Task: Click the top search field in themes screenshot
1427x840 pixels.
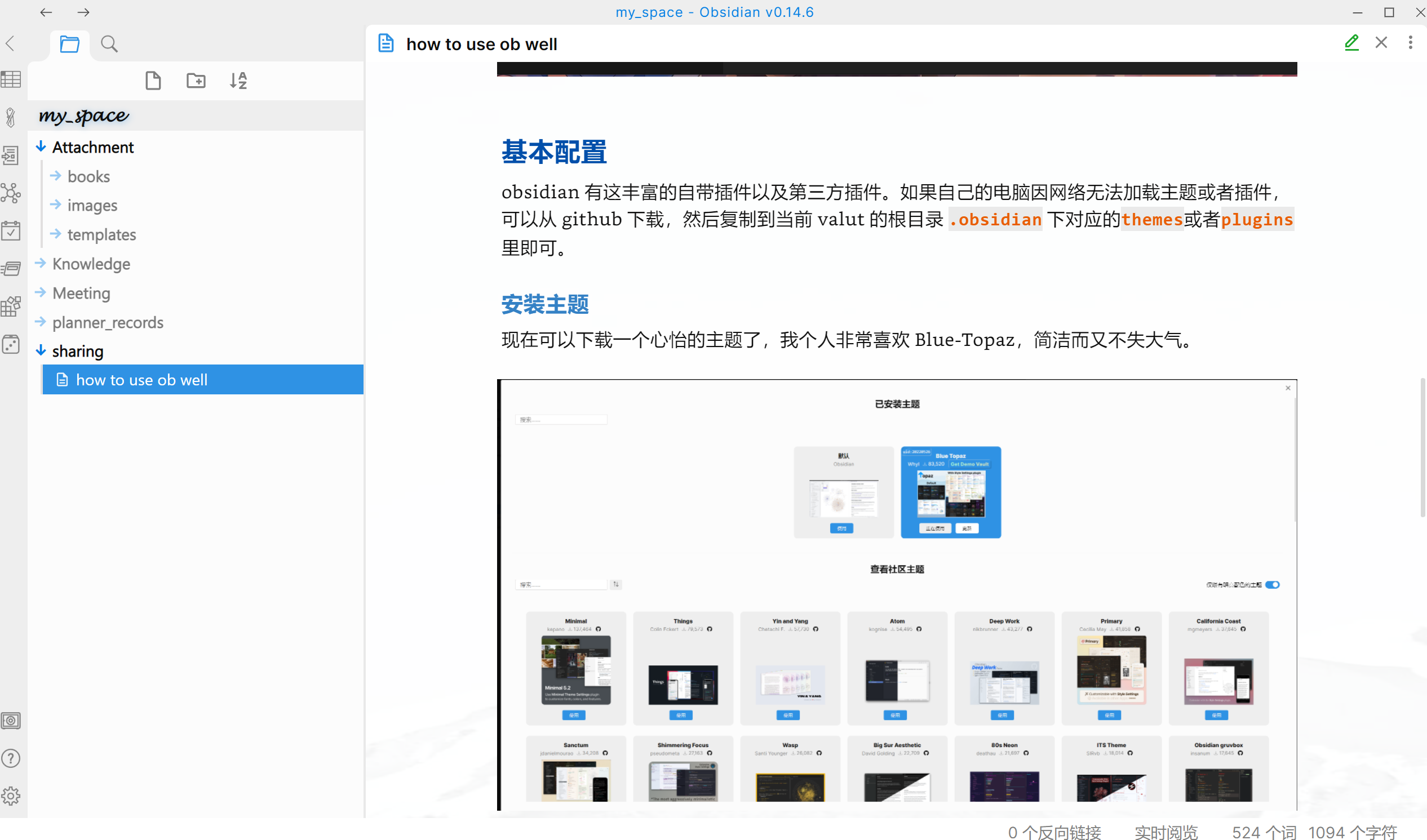Action: 561,419
